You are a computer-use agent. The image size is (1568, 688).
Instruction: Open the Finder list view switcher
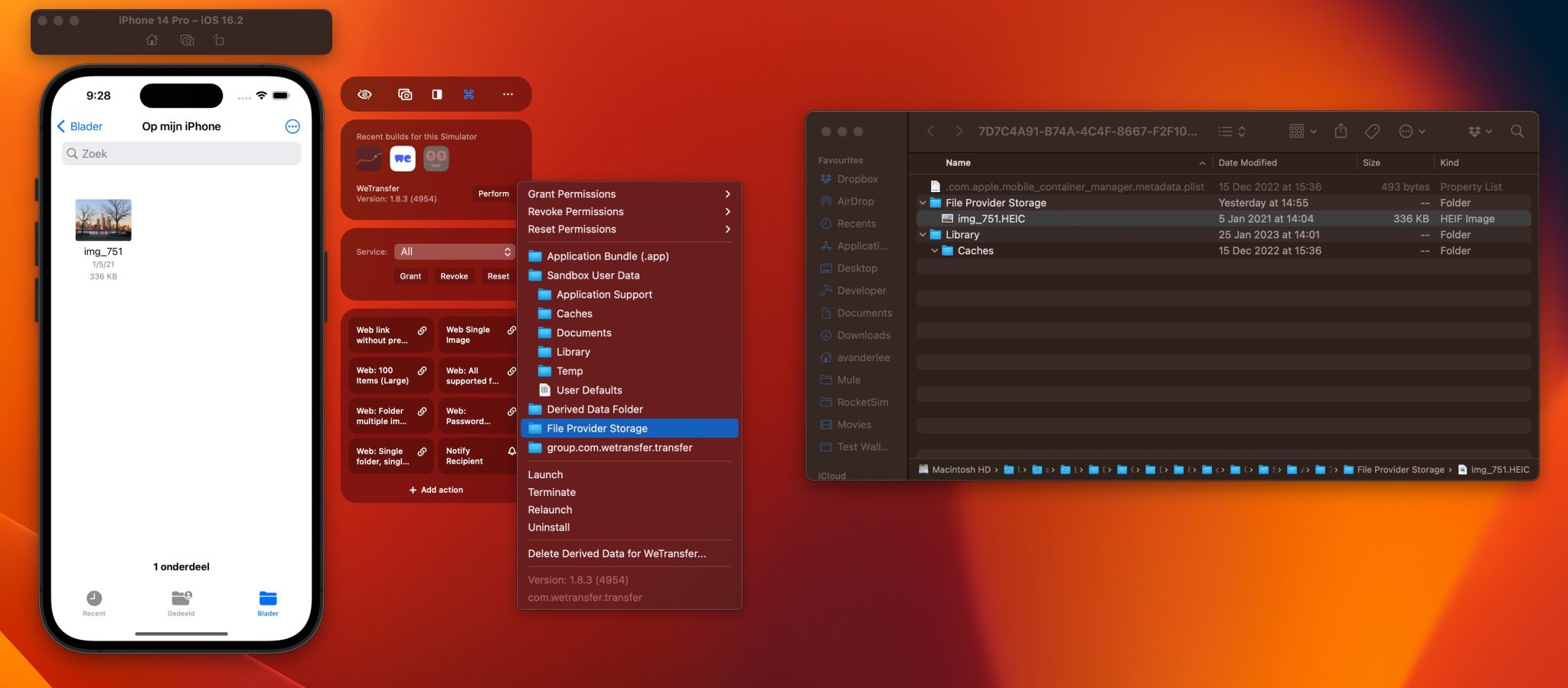[1232, 132]
